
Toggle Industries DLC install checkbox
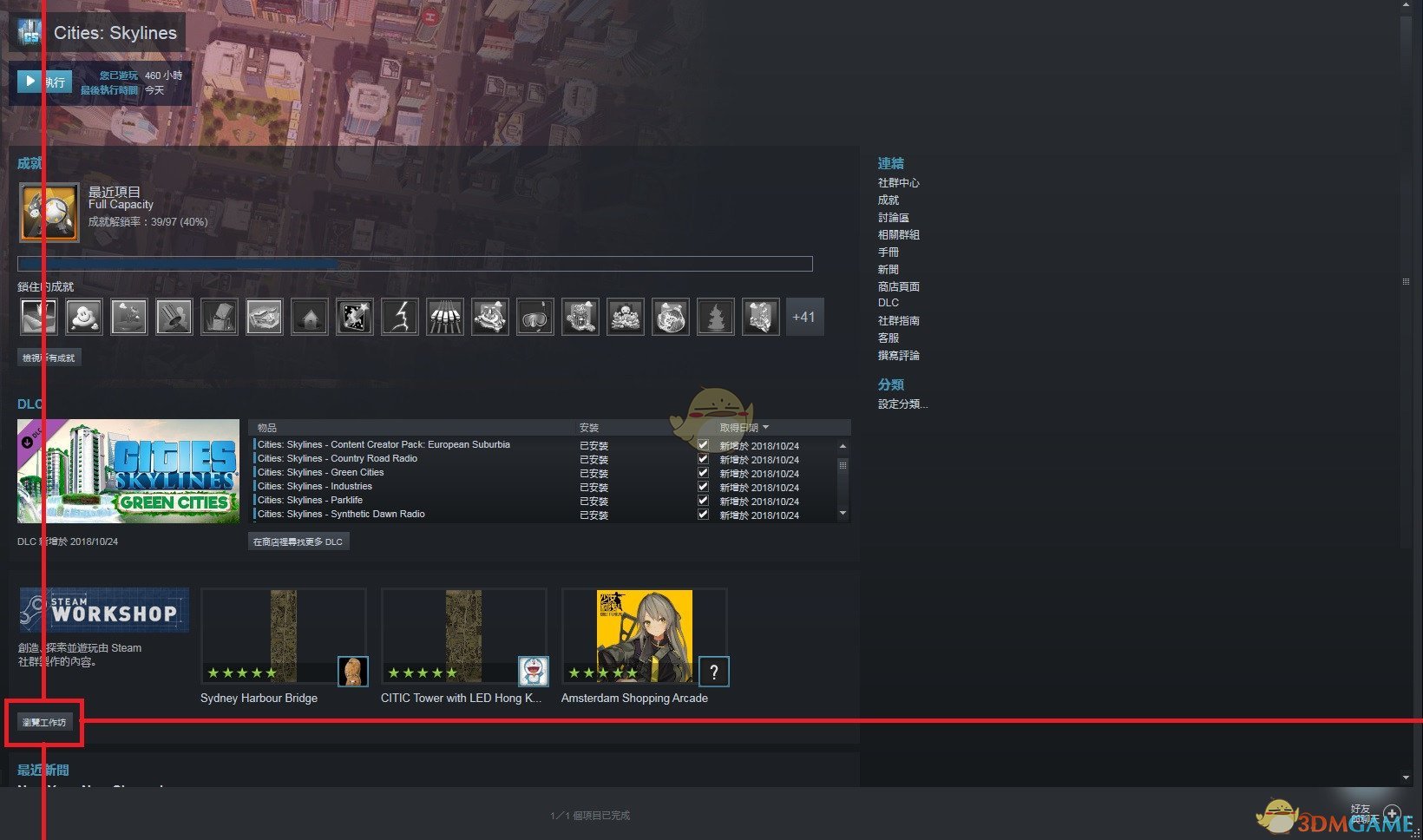pos(703,486)
